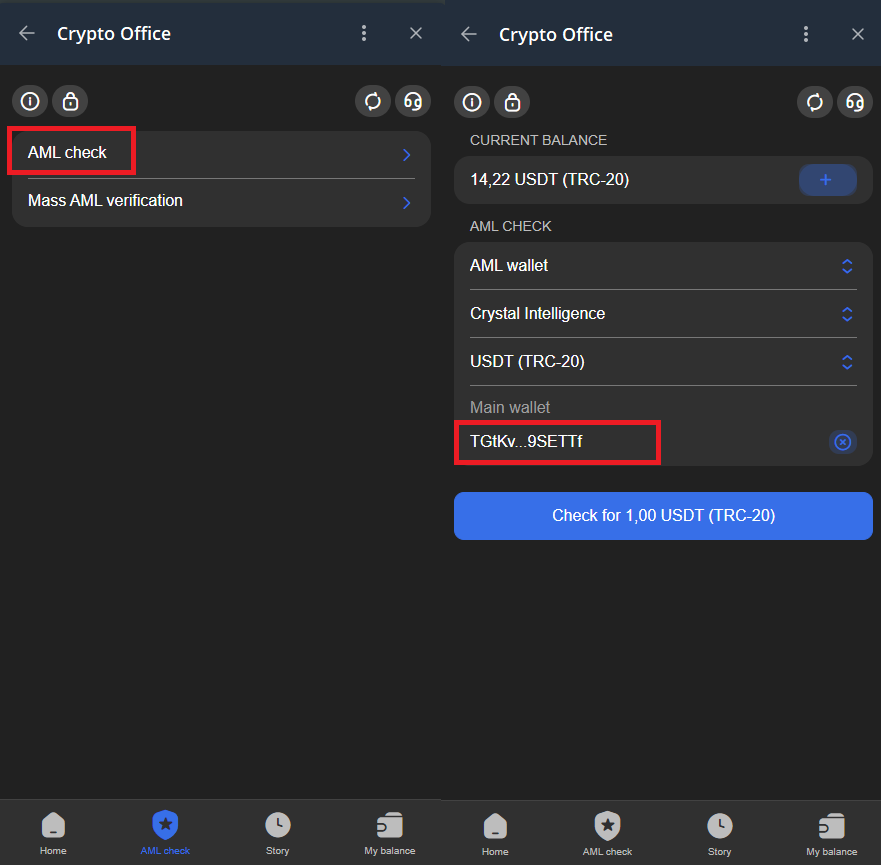Image resolution: width=881 pixels, height=865 pixels.
Task: Open the info icon on left panel
Action: pos(29,101)
